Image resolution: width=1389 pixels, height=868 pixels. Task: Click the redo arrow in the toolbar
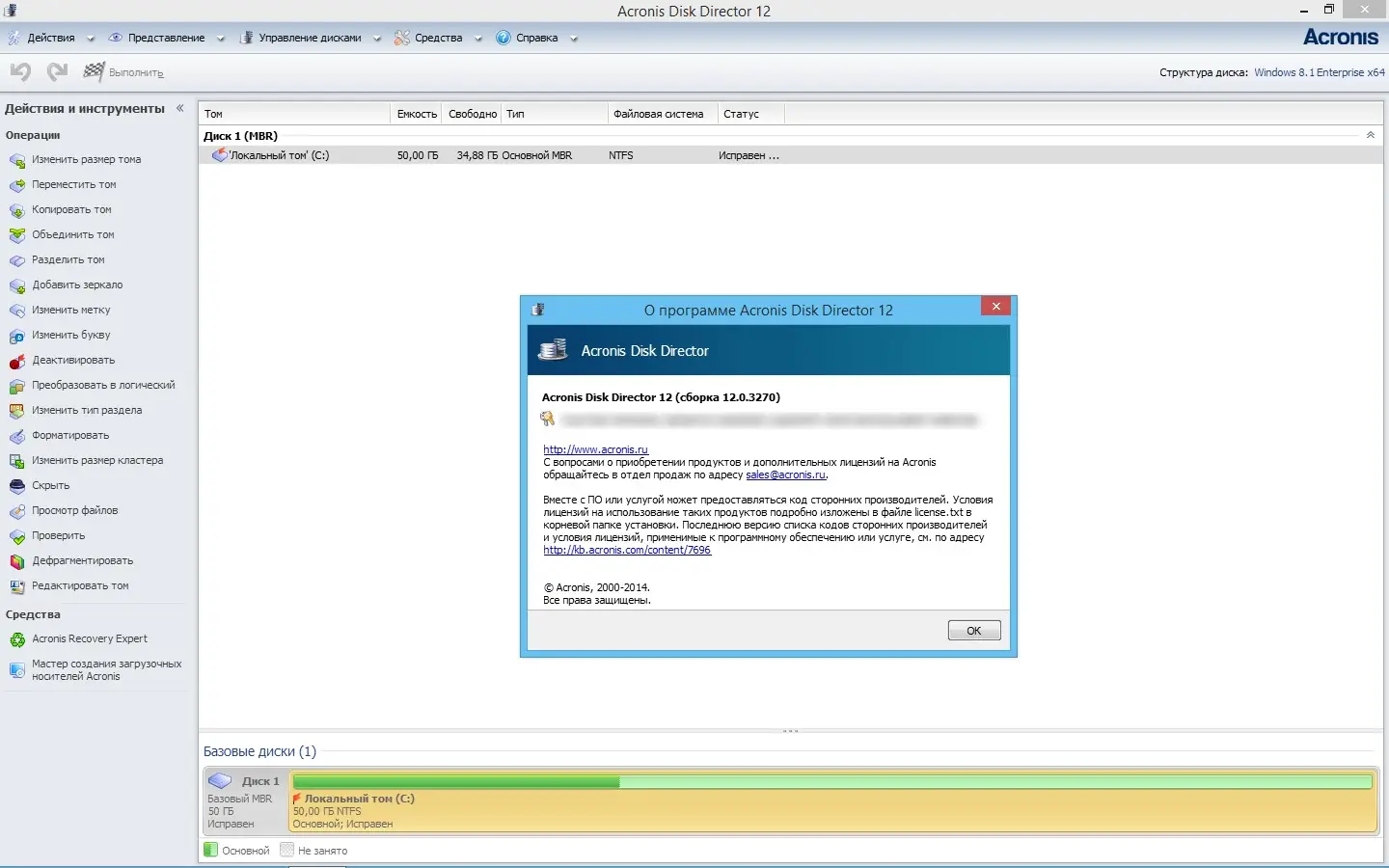[x=58, y=72]
